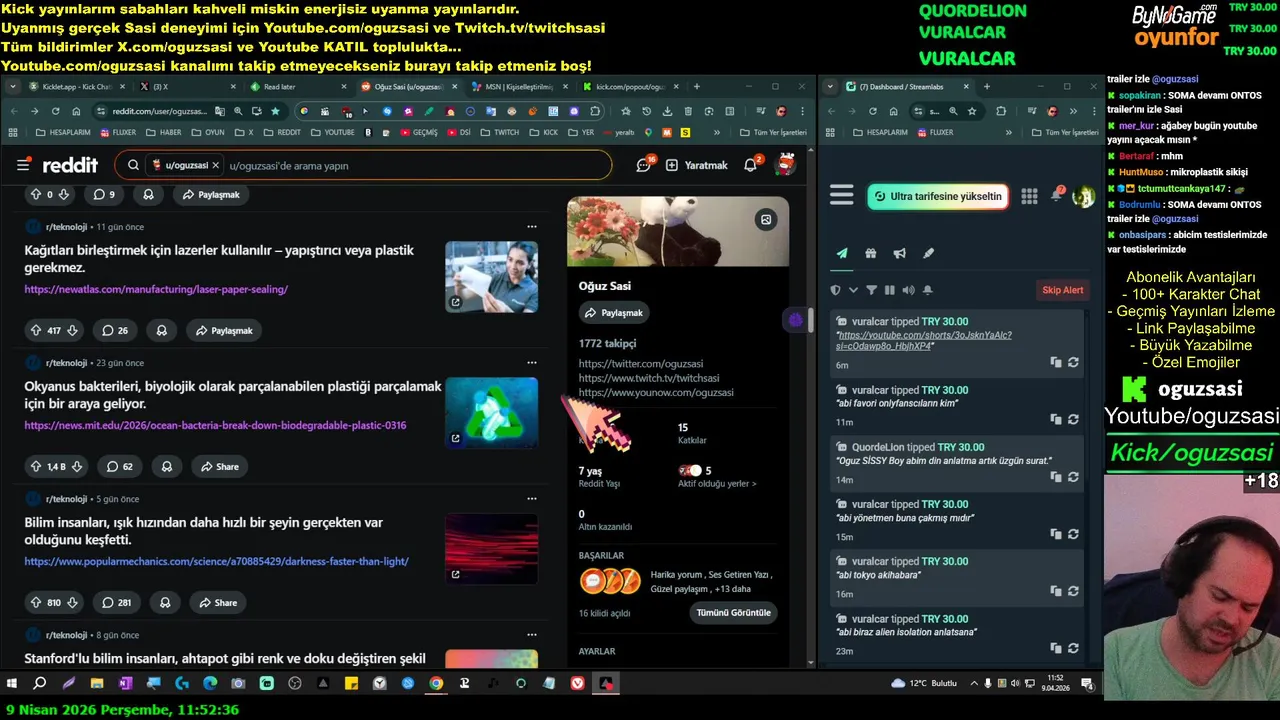The image size is (1280, 720).
Task: Open the ocean bacteria post thumbnail
Action: [x=491, y=412]
